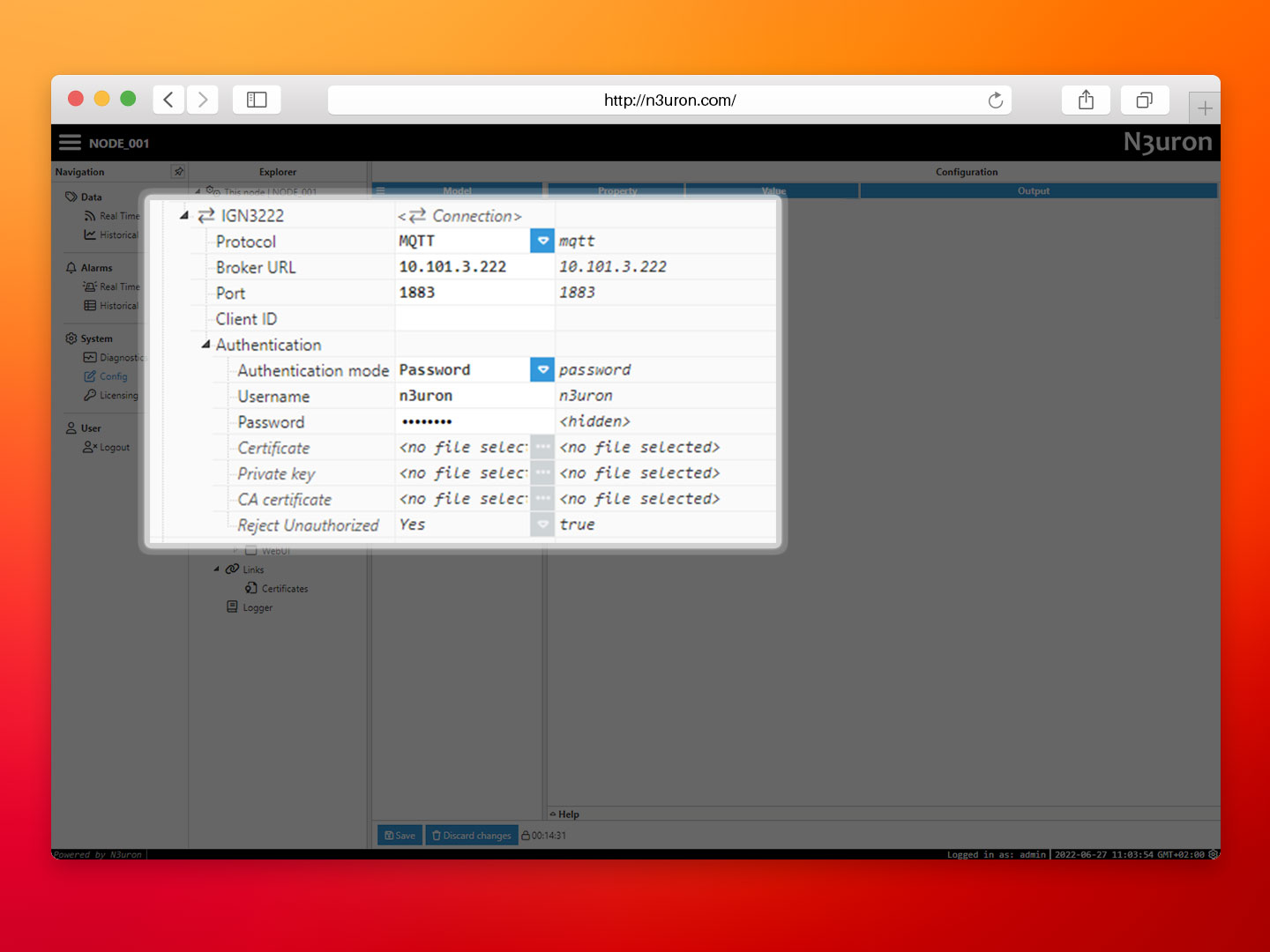Switch focus to the Explorer panel header
The image size is (1270, 952).
pos(278,171)
